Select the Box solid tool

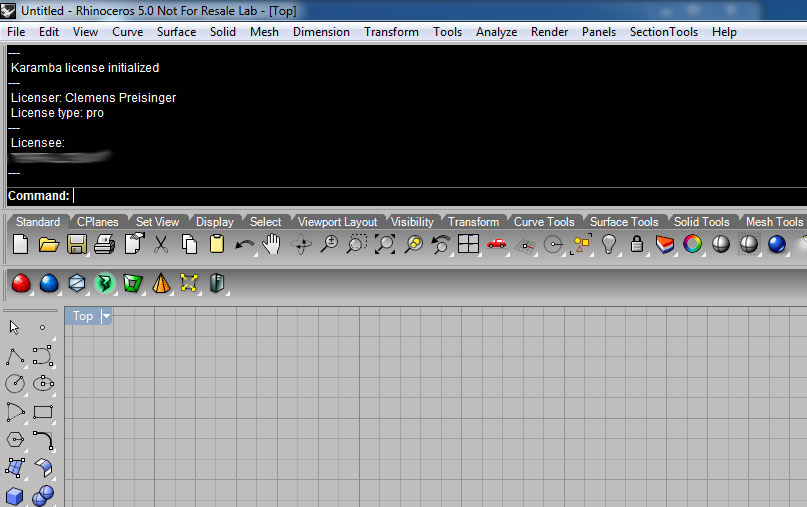pyautogui.click(x=16, y=495)
